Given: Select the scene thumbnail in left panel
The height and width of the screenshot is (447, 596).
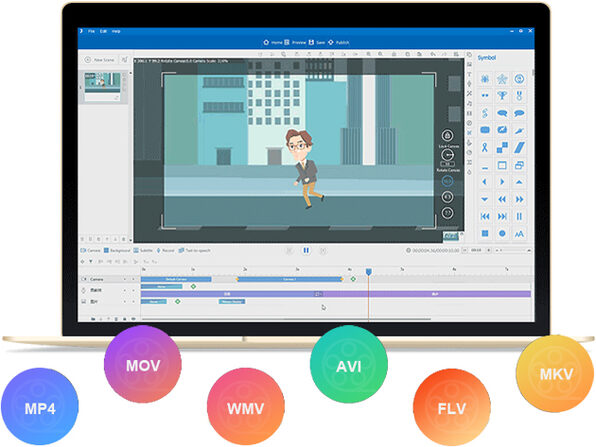Looking at the screenshot, I should (x=103, y=87).
